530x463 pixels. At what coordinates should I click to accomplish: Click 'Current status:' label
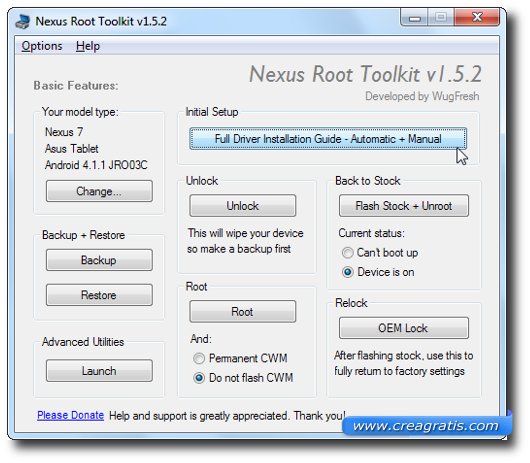[371, 233]
